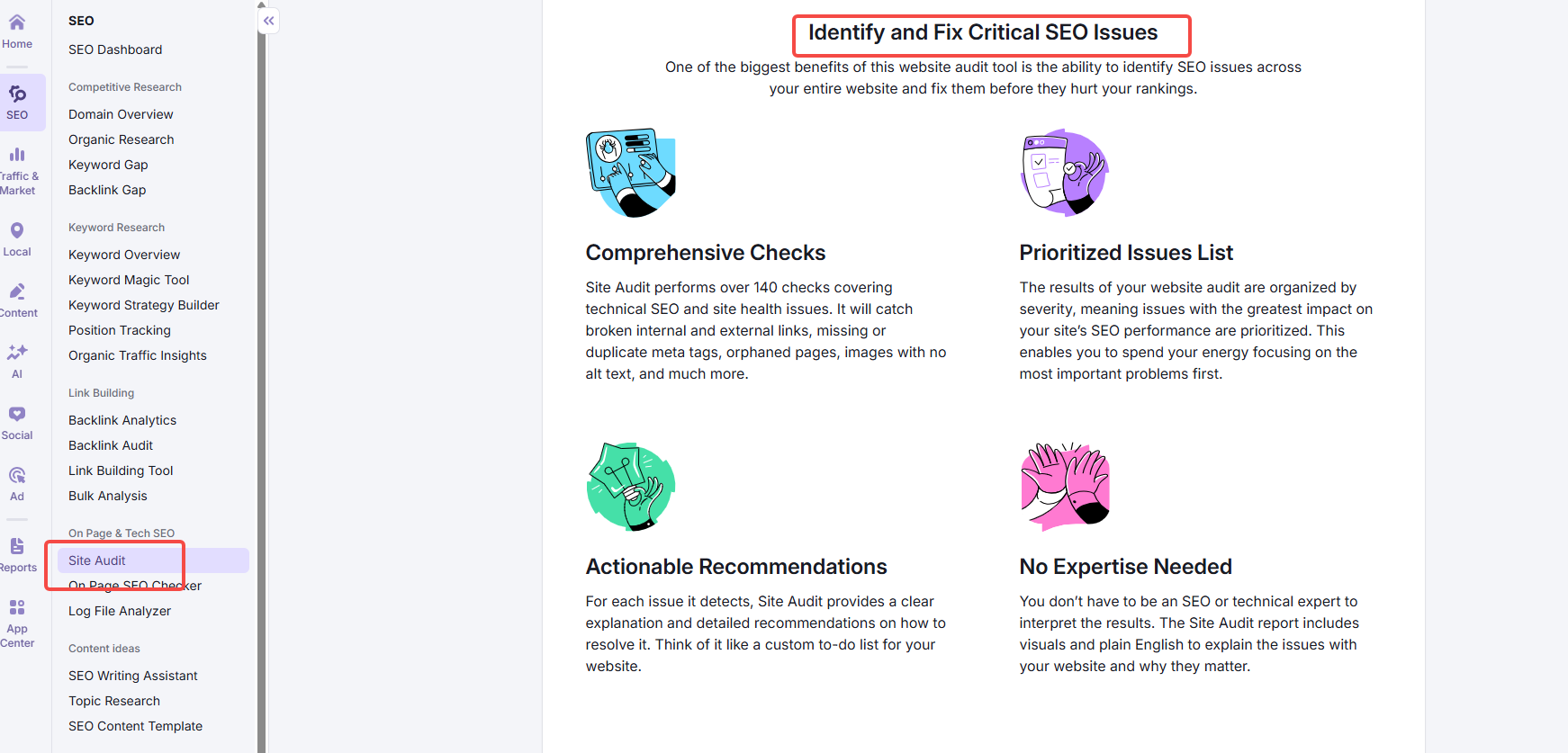This screenshot has height=753, width=1568.
Task: Open Traffic & Market icon
Action: (17, 156)
